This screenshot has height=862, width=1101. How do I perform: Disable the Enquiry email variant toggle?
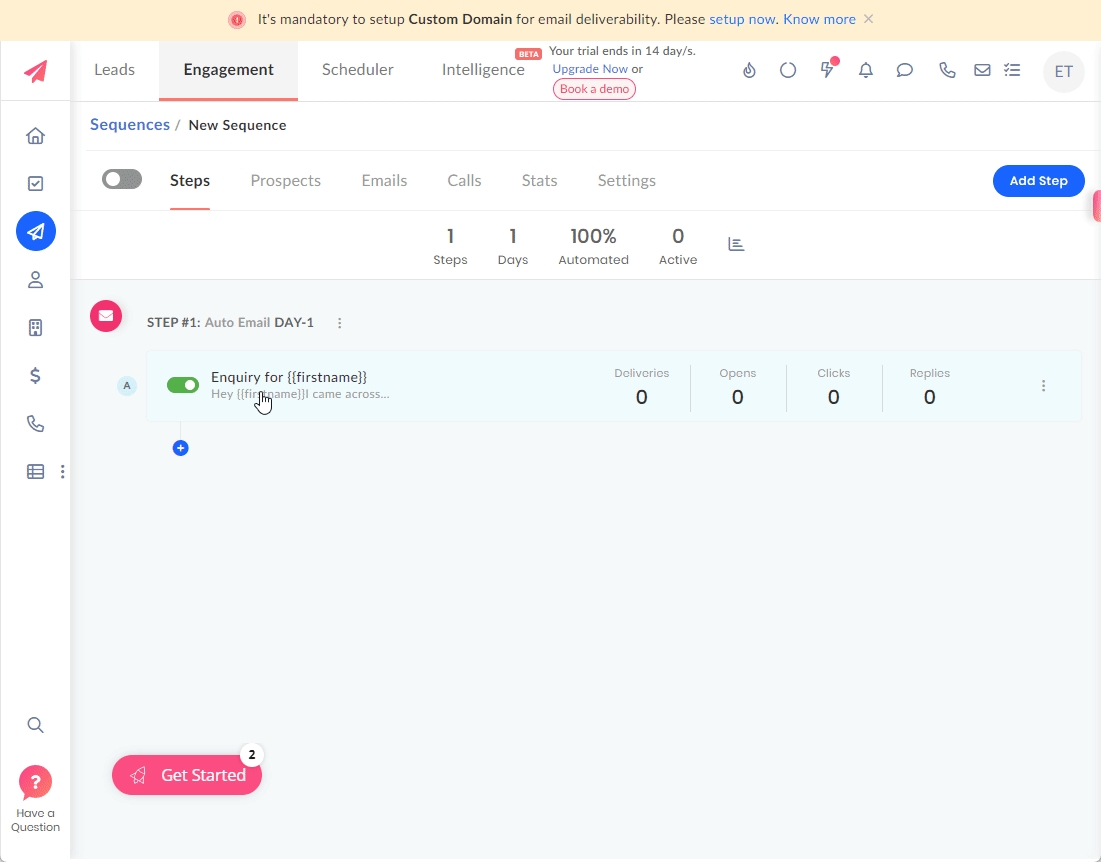(183, 385)
